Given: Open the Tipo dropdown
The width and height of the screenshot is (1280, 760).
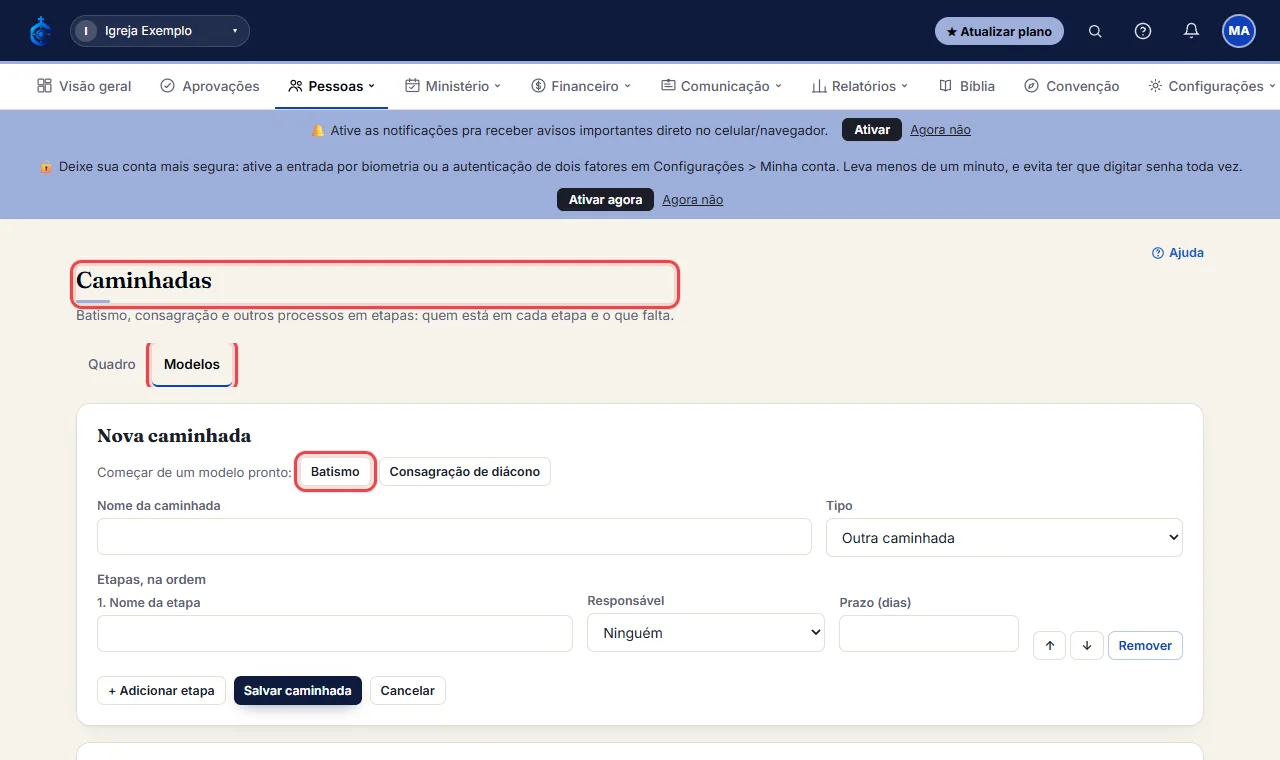Looking at the screenshot, I should pyautogui.click(x=1004, y=537).
